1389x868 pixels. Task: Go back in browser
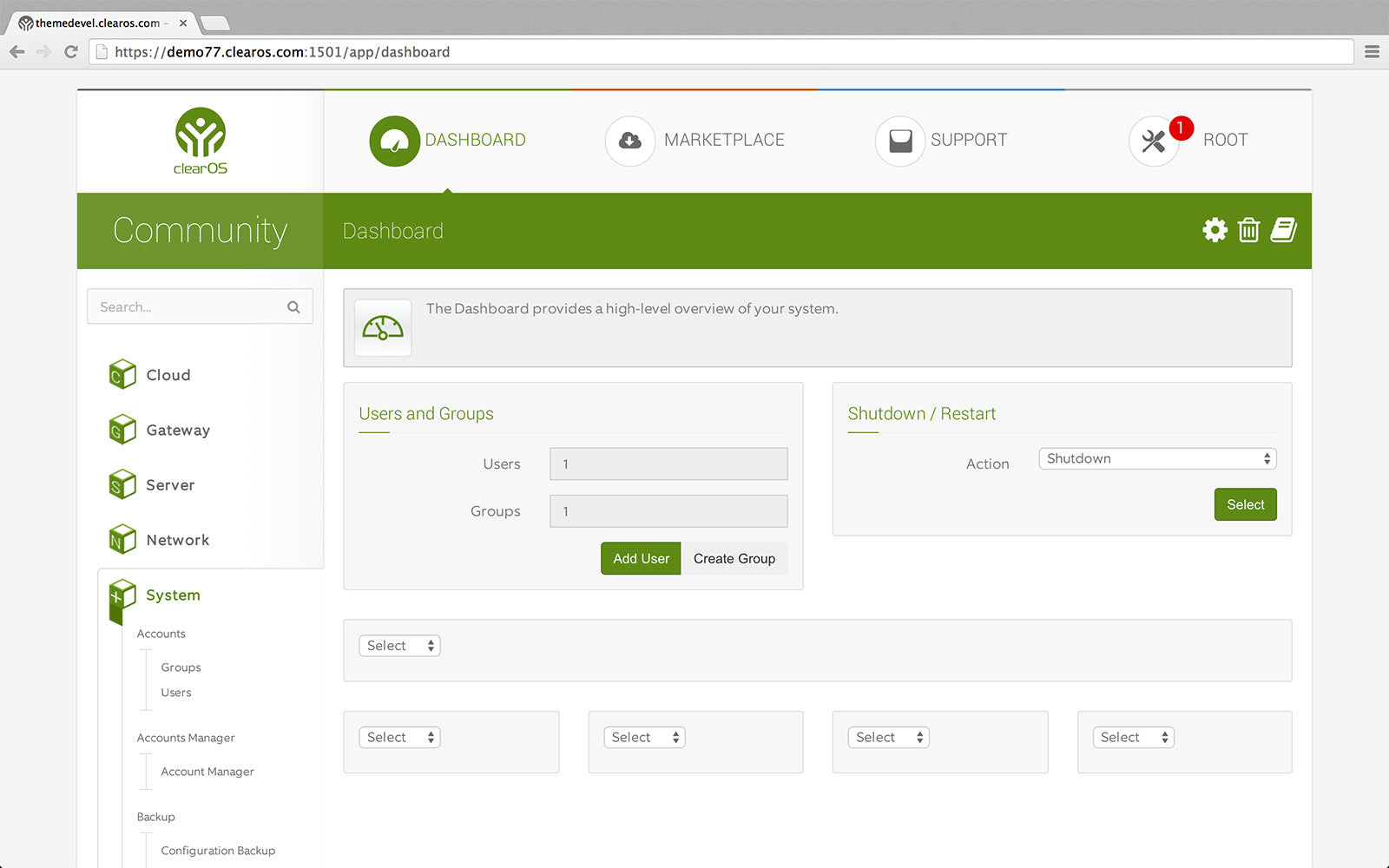pos(17,52)
